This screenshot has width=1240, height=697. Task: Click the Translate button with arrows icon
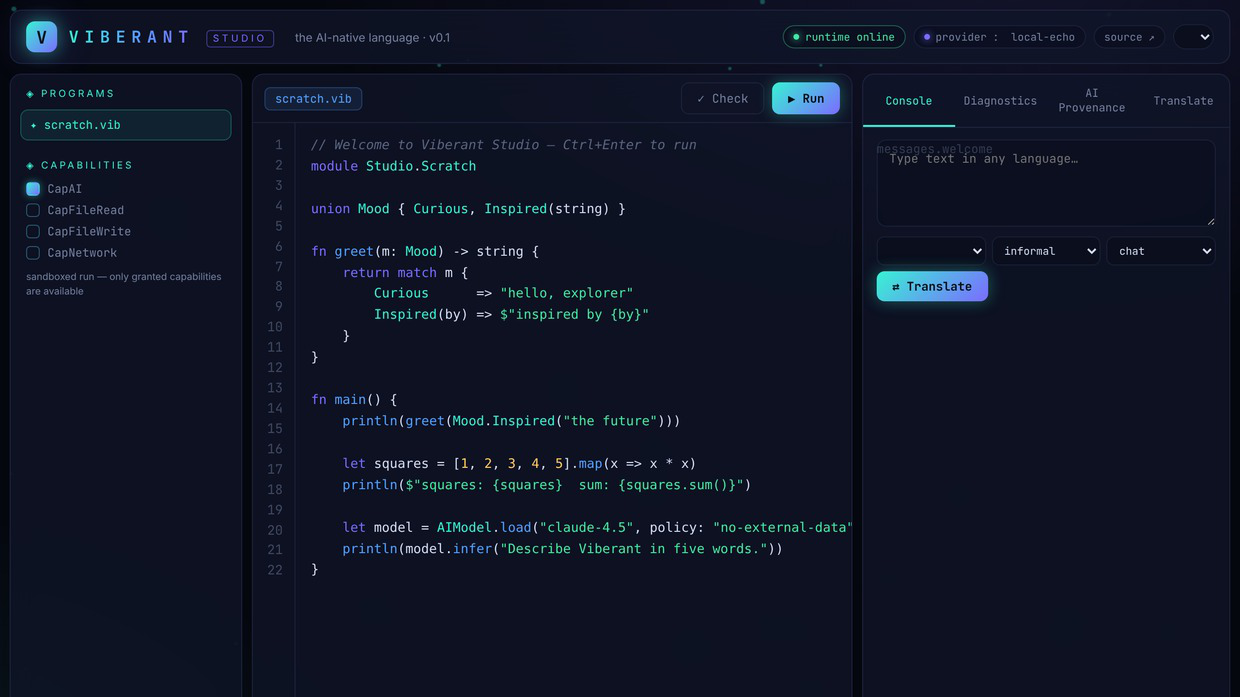(x=932, y=286)
